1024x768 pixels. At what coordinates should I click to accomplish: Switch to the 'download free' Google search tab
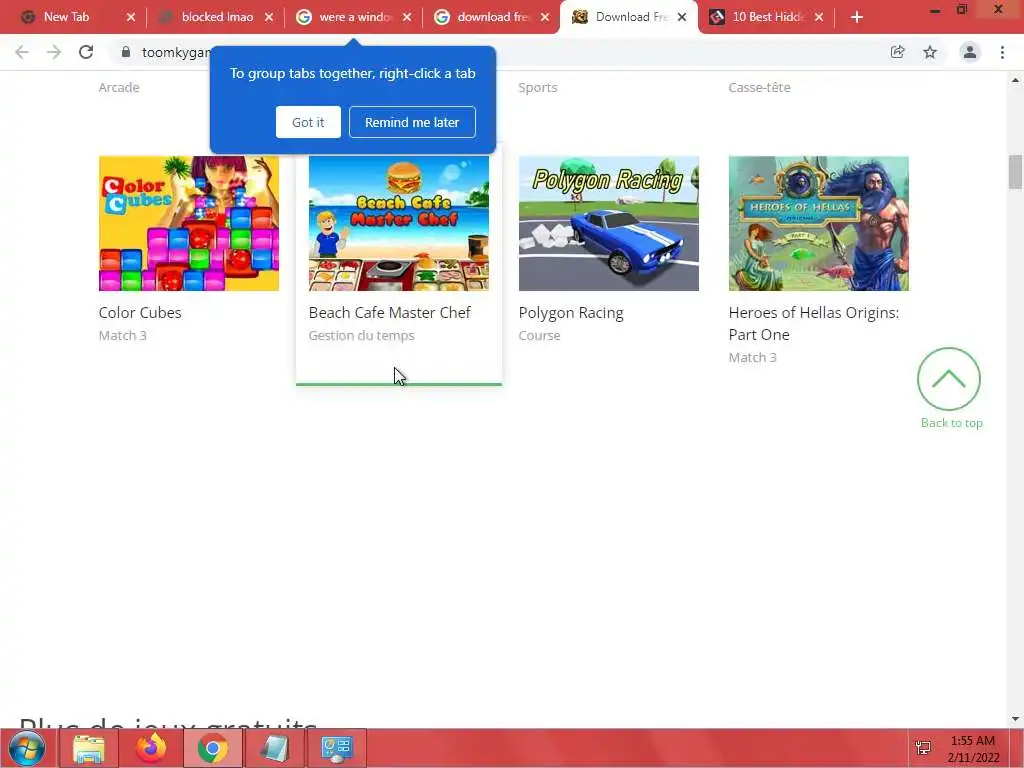point(492,17)
